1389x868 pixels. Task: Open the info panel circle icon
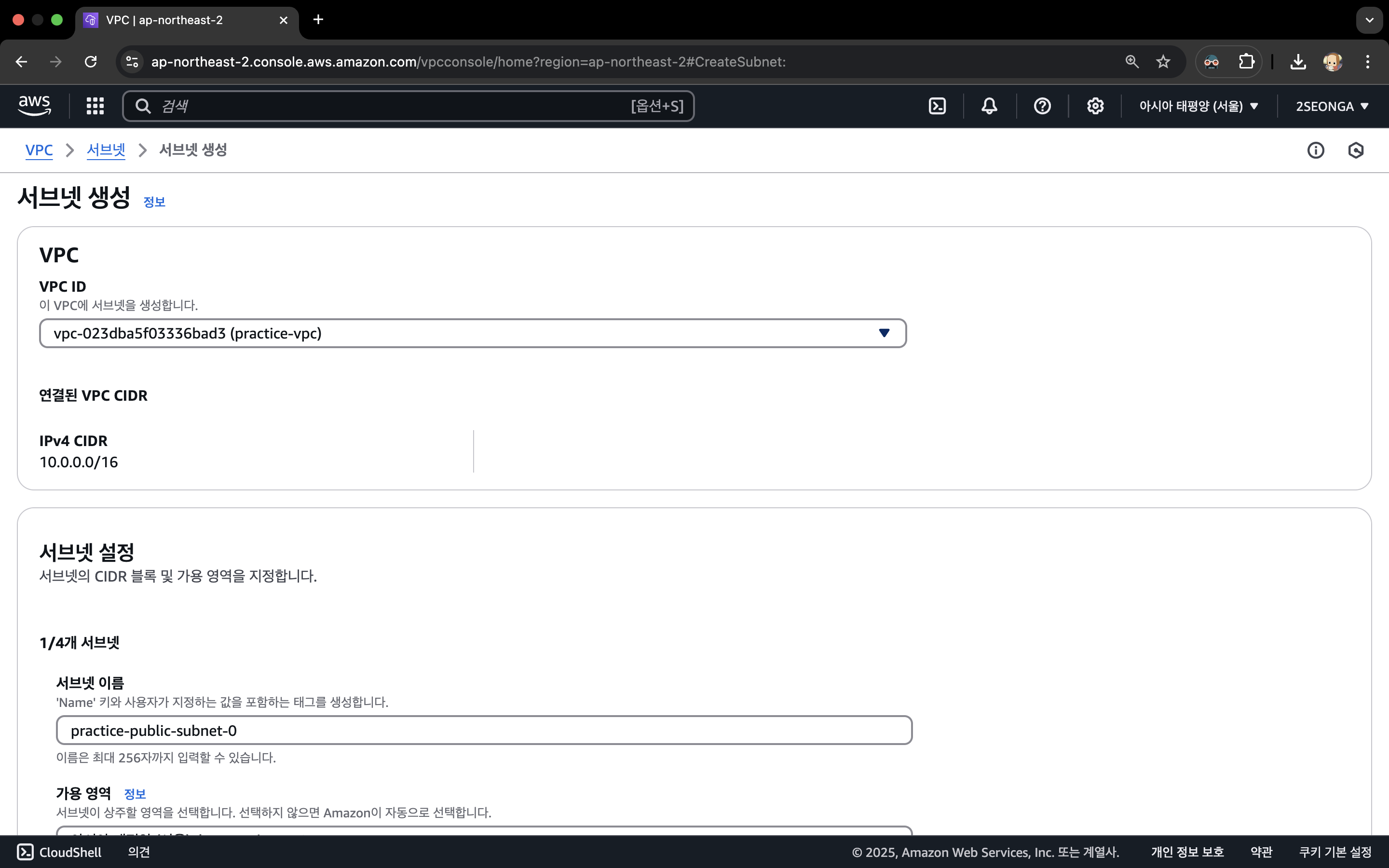[x=1316, y=150]
